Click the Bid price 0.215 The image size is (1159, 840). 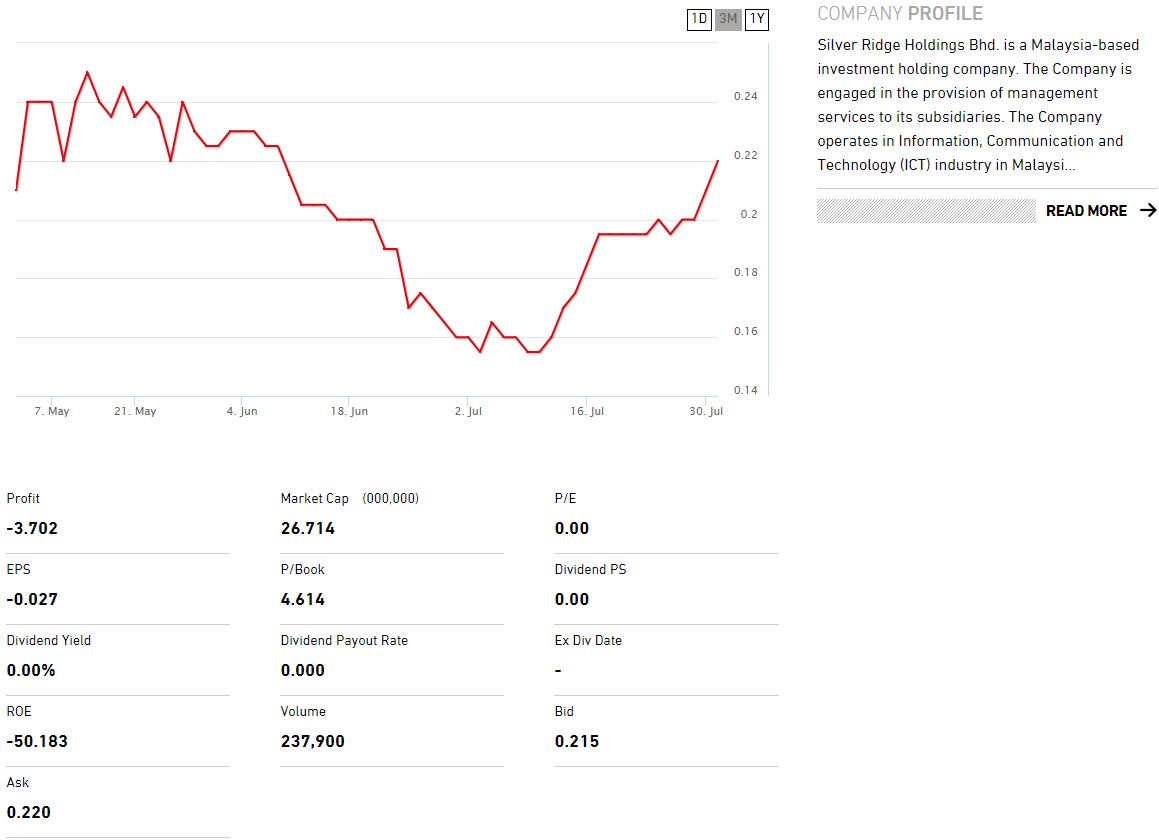pos(577,742)
